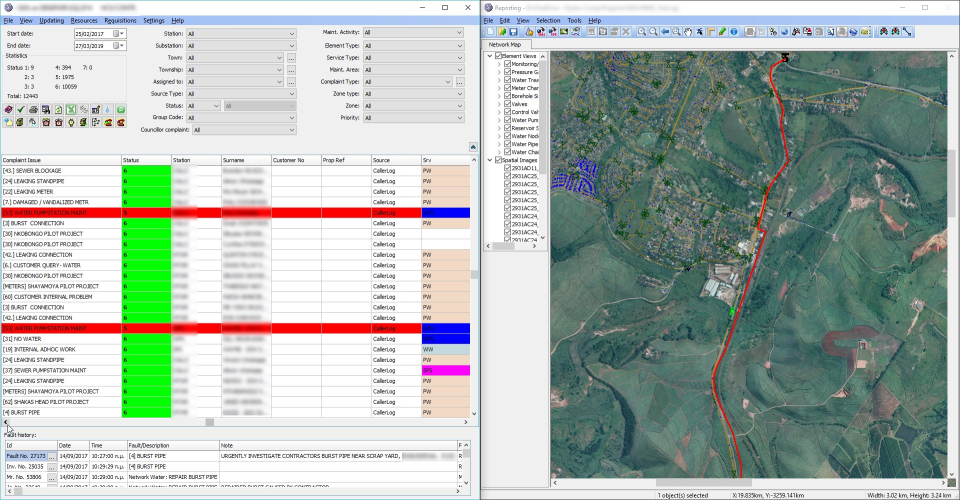Click the blue info icon in map toolbar
The image size is (960, 500).
734,32
